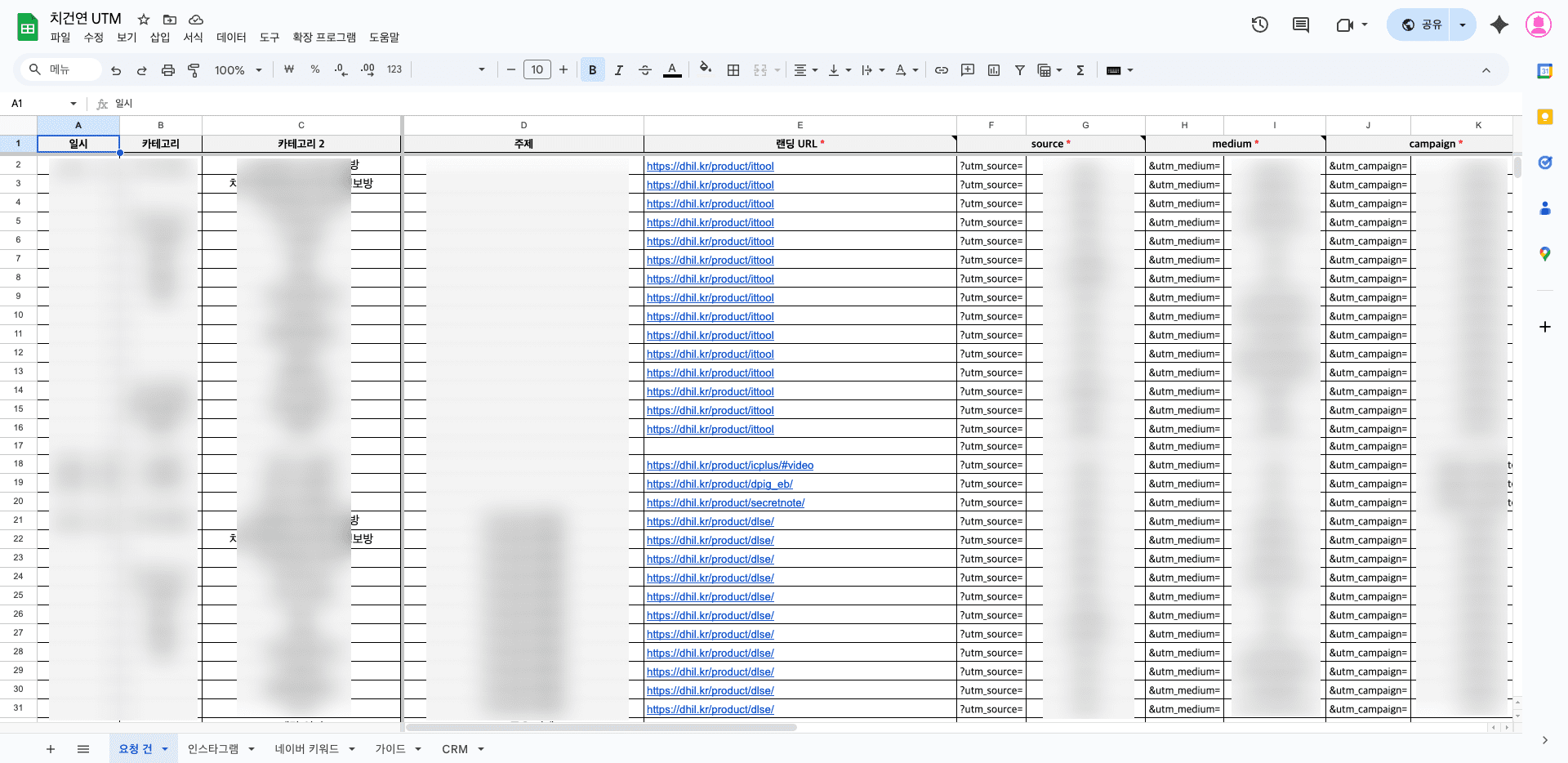The width and height of the screenshot is (1568, 763).
Task: Open the icplus/#video product link
Action: (x=729, y=466)
